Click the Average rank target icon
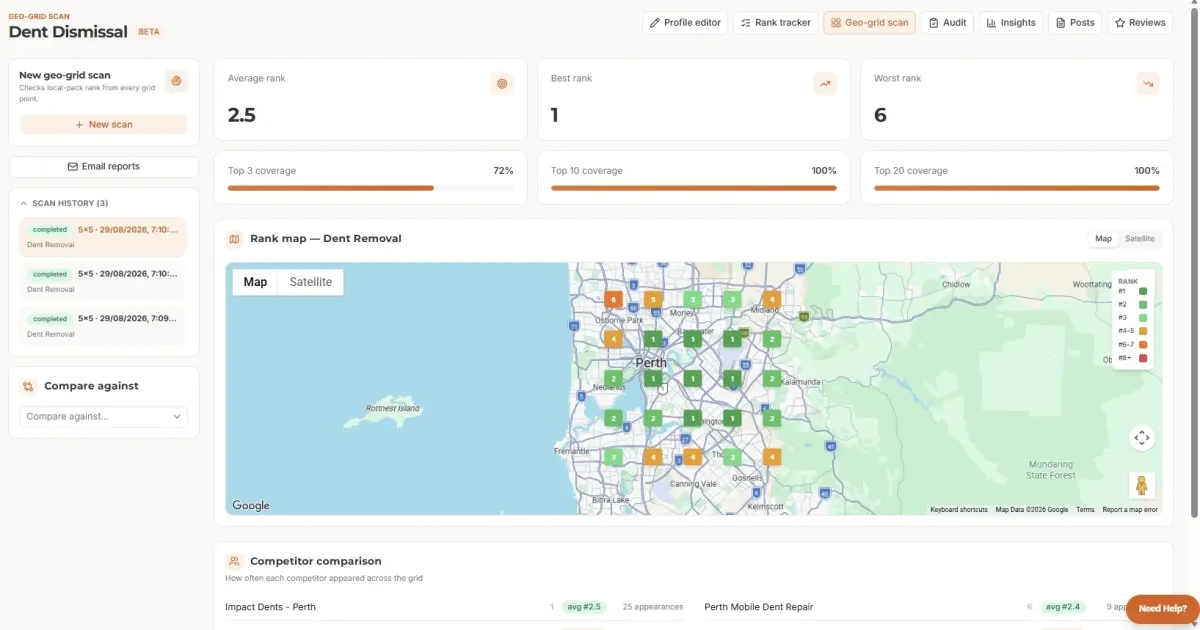1200x630 pixels. coord(502,84)
